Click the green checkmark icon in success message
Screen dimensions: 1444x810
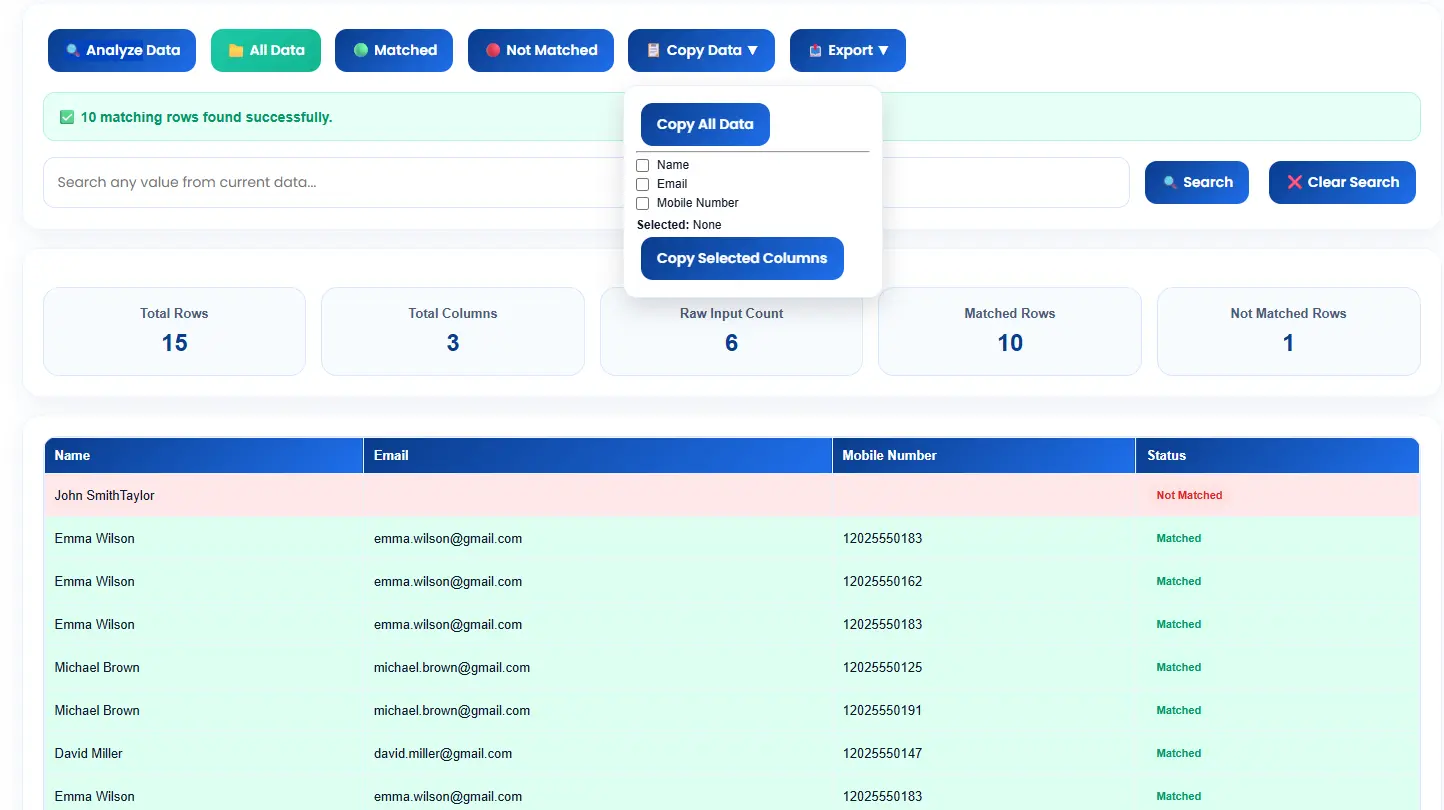click(67, 117)
